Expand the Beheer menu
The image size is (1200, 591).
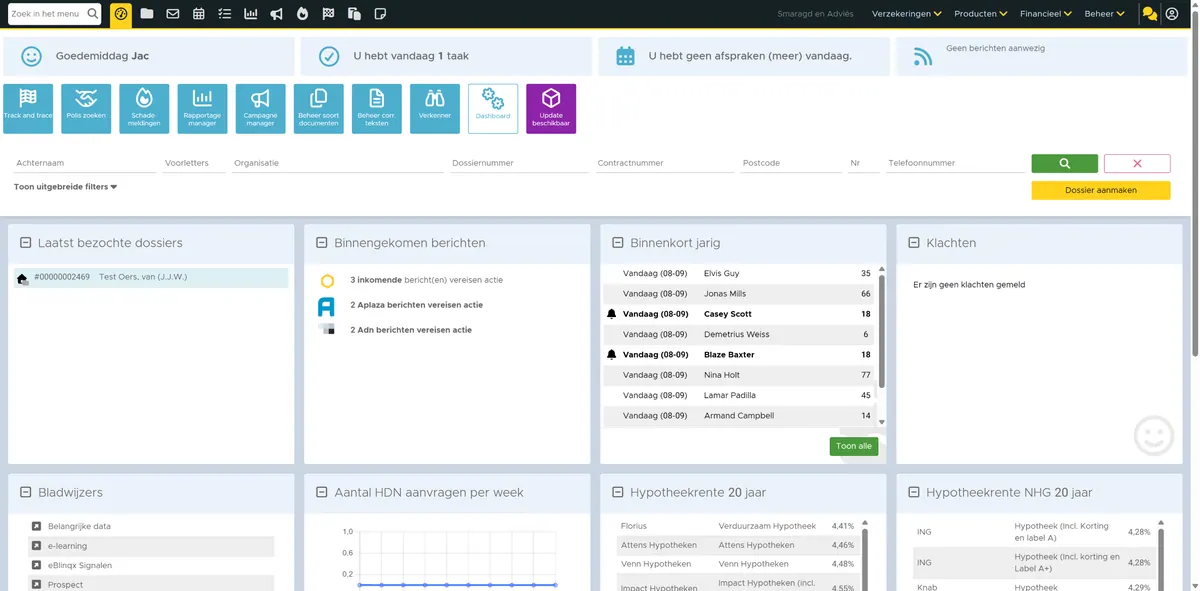[1104, 14]
